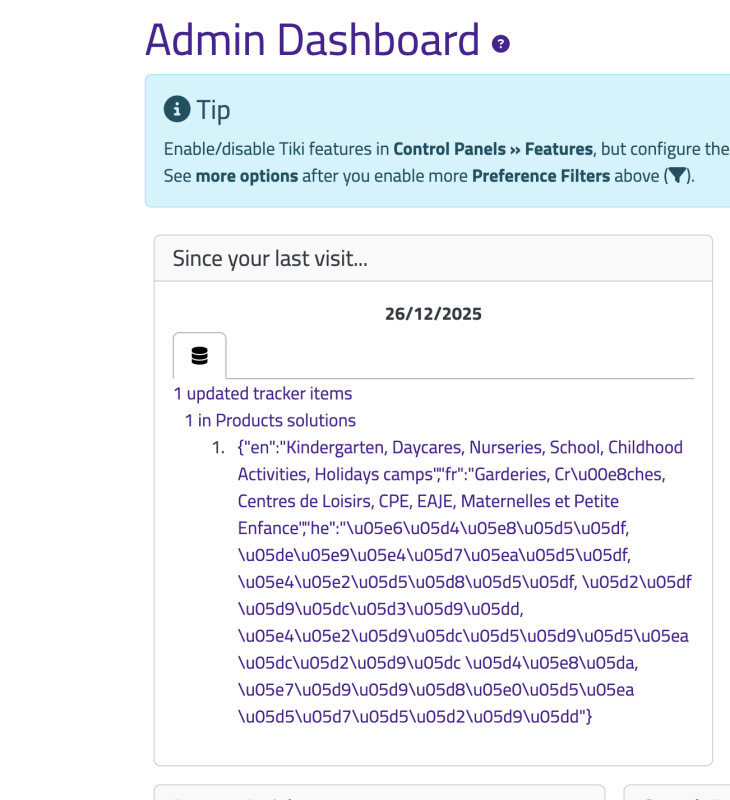Click the Tip heading text
Screen dimensions: 730x800
tap(213, 110)
